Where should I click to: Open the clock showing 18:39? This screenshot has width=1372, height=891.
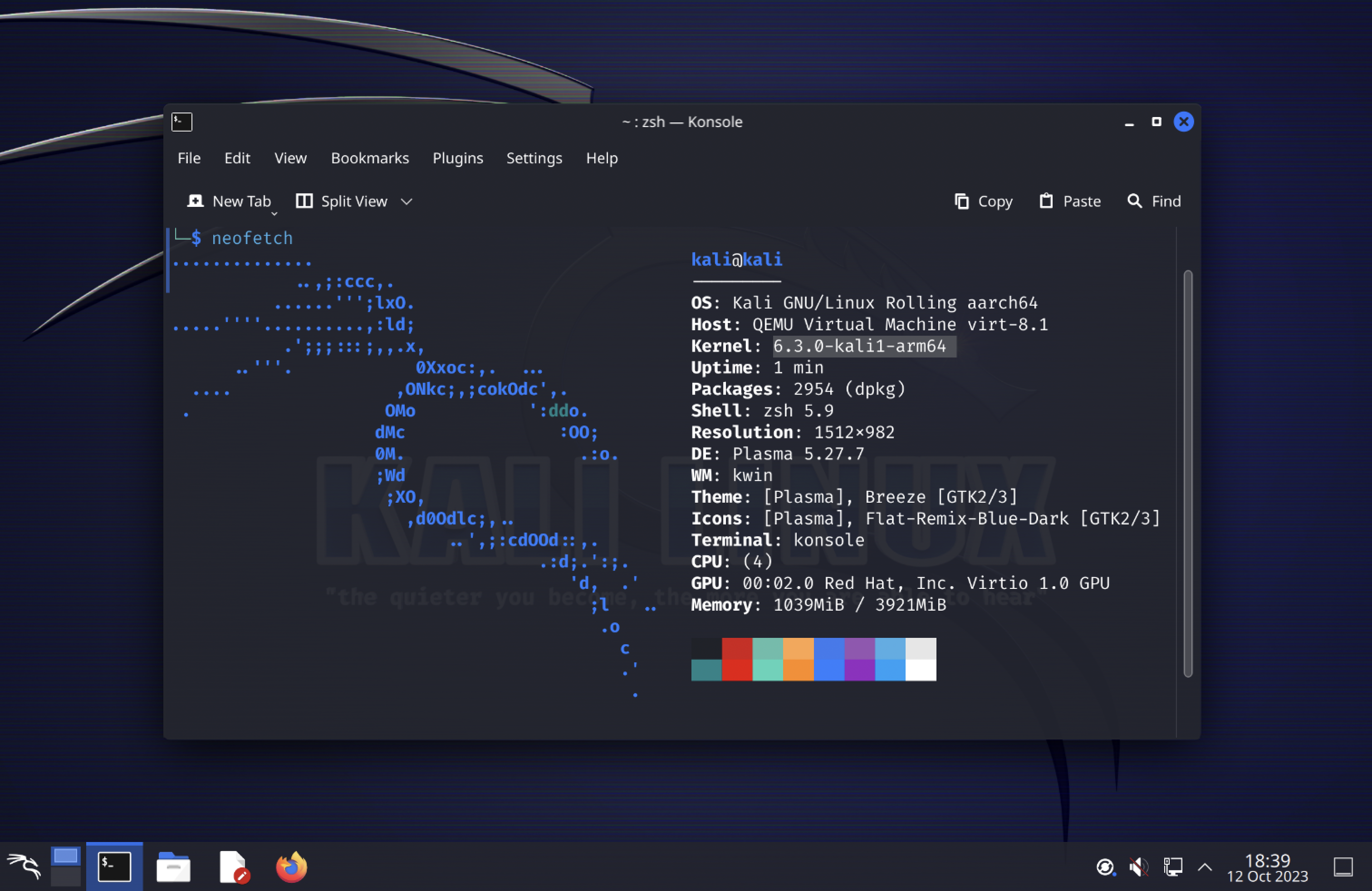(x=1267, y=867)
